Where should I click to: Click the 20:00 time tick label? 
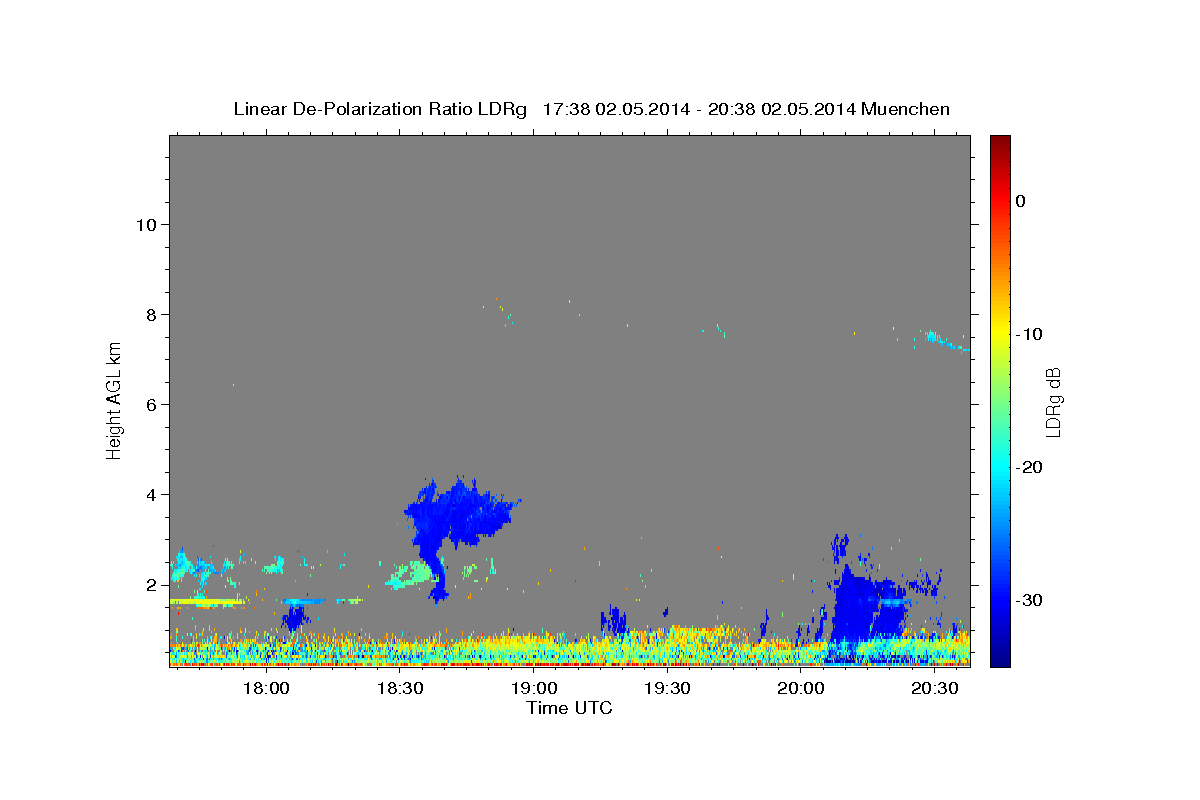pyautogui.click(x=802, y=688)
